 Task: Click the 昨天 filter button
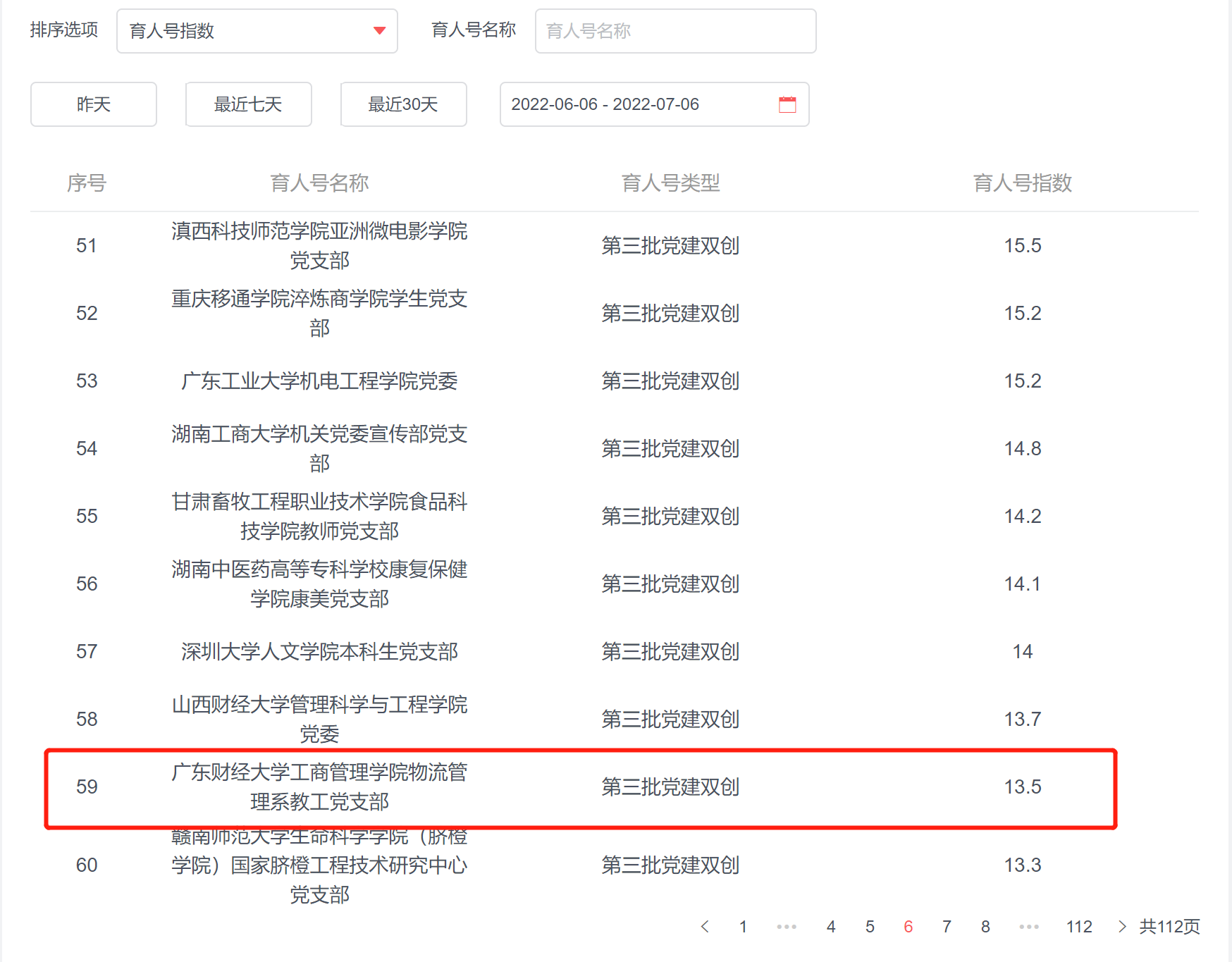coord(94,104)
